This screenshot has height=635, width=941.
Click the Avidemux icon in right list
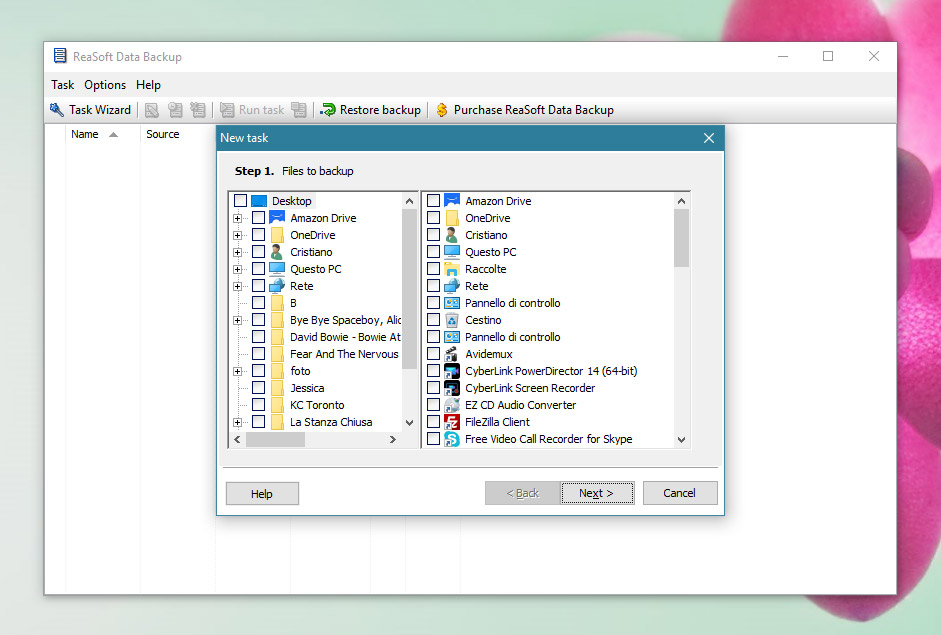pyautogui.click(x=451, y=354)
